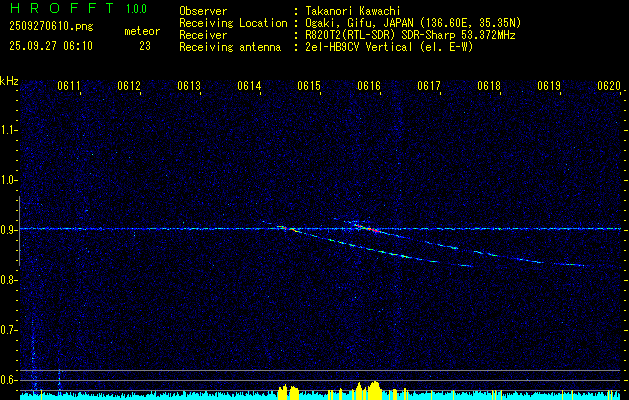Click the kHz axis unit label

tap(9, 81)
